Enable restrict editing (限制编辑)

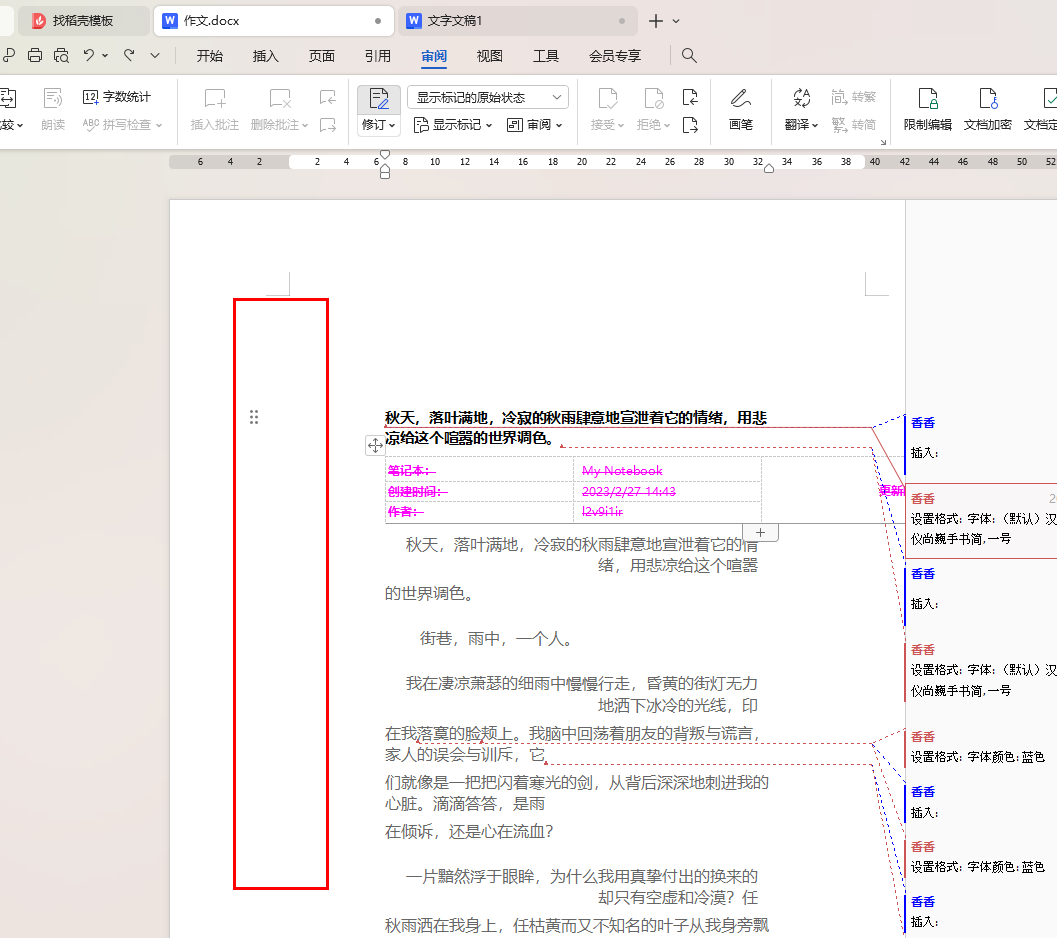pyautogui.click(x=929, y=109)
